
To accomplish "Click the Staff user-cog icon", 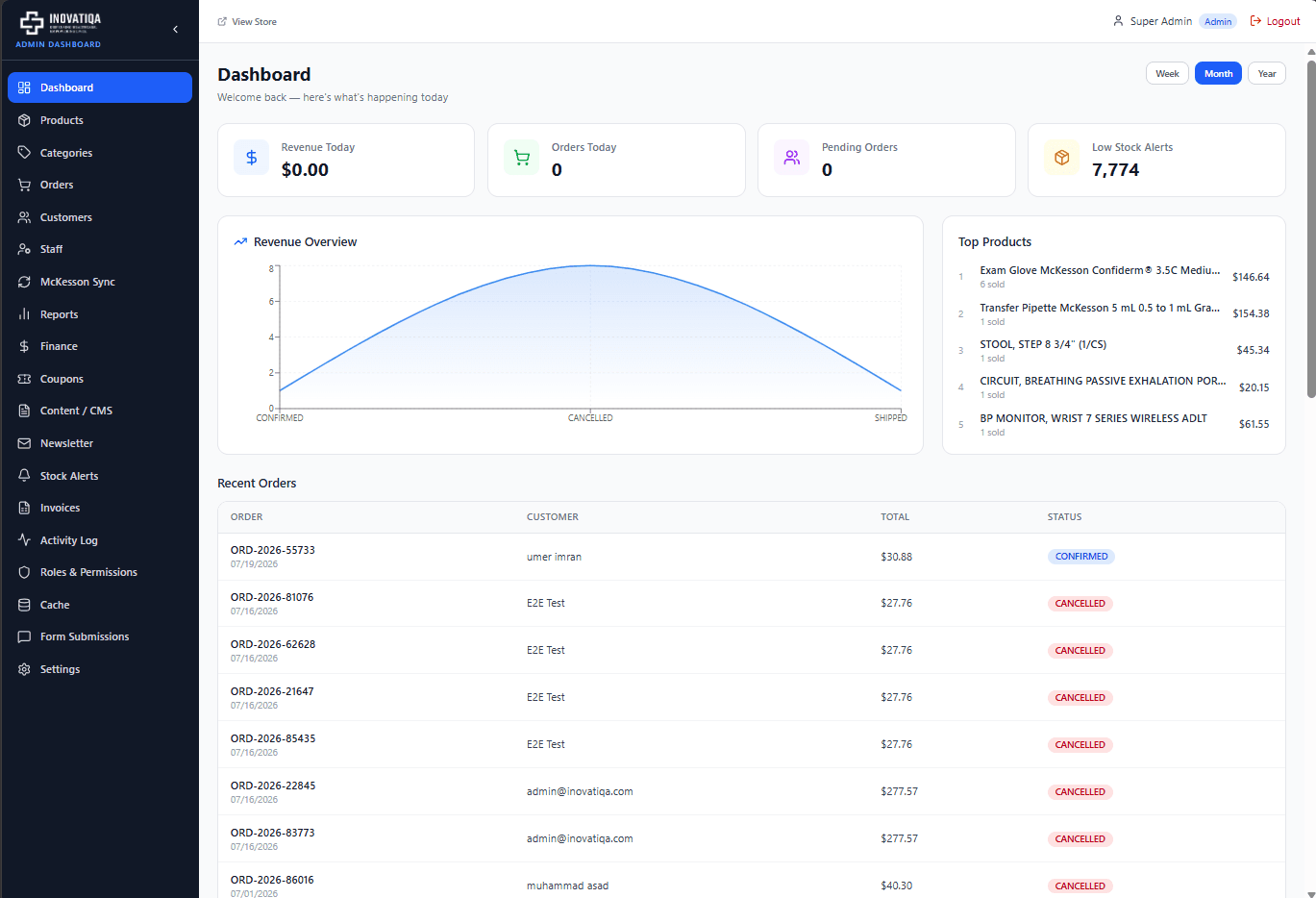I will [x=24, y=249].
